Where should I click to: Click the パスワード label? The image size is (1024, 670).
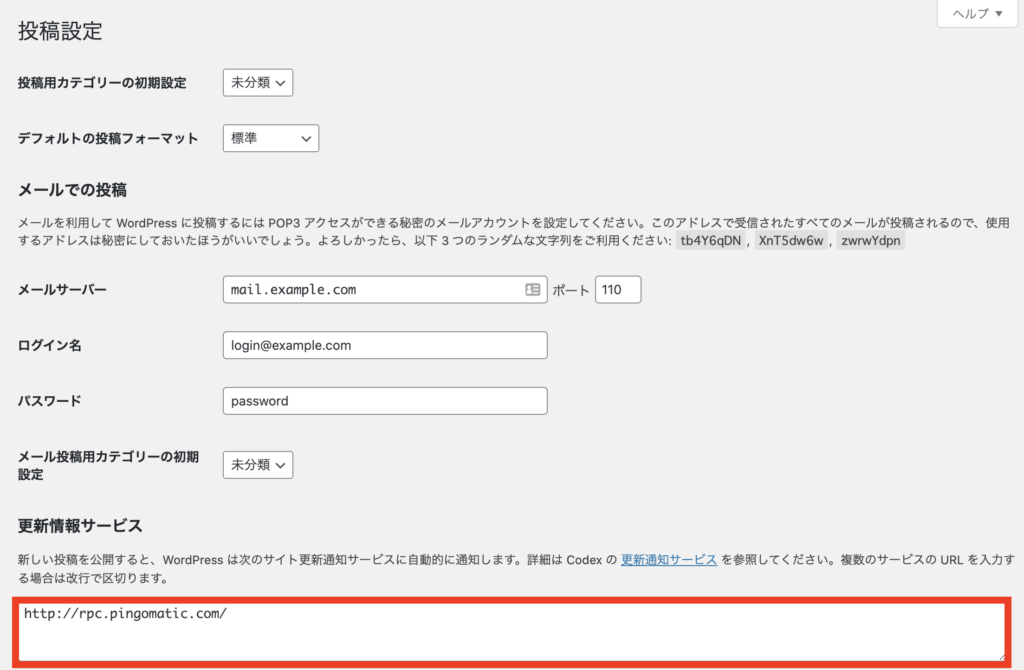pos(50,401)
